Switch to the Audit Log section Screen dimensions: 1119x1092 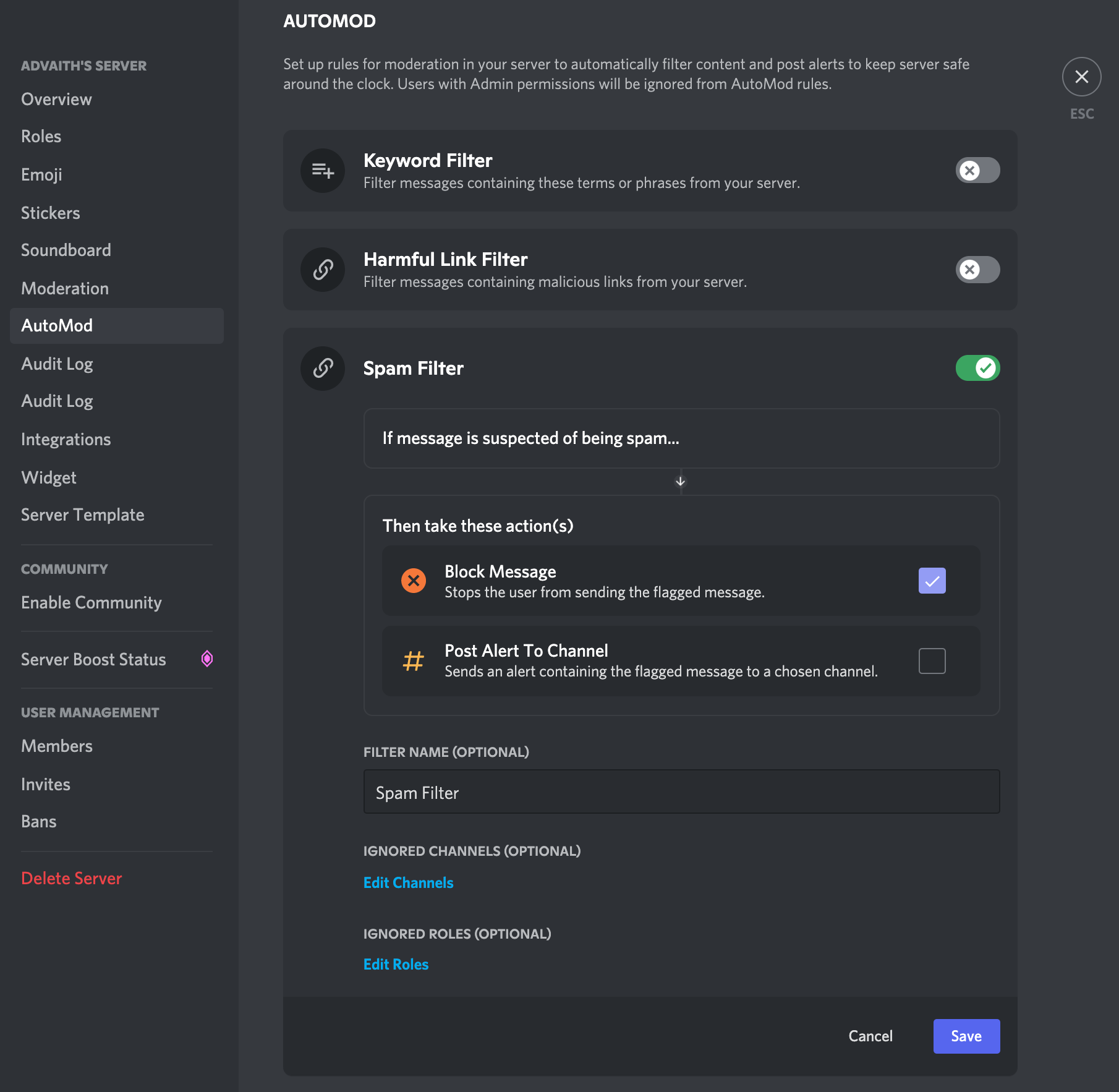(57, 364)
